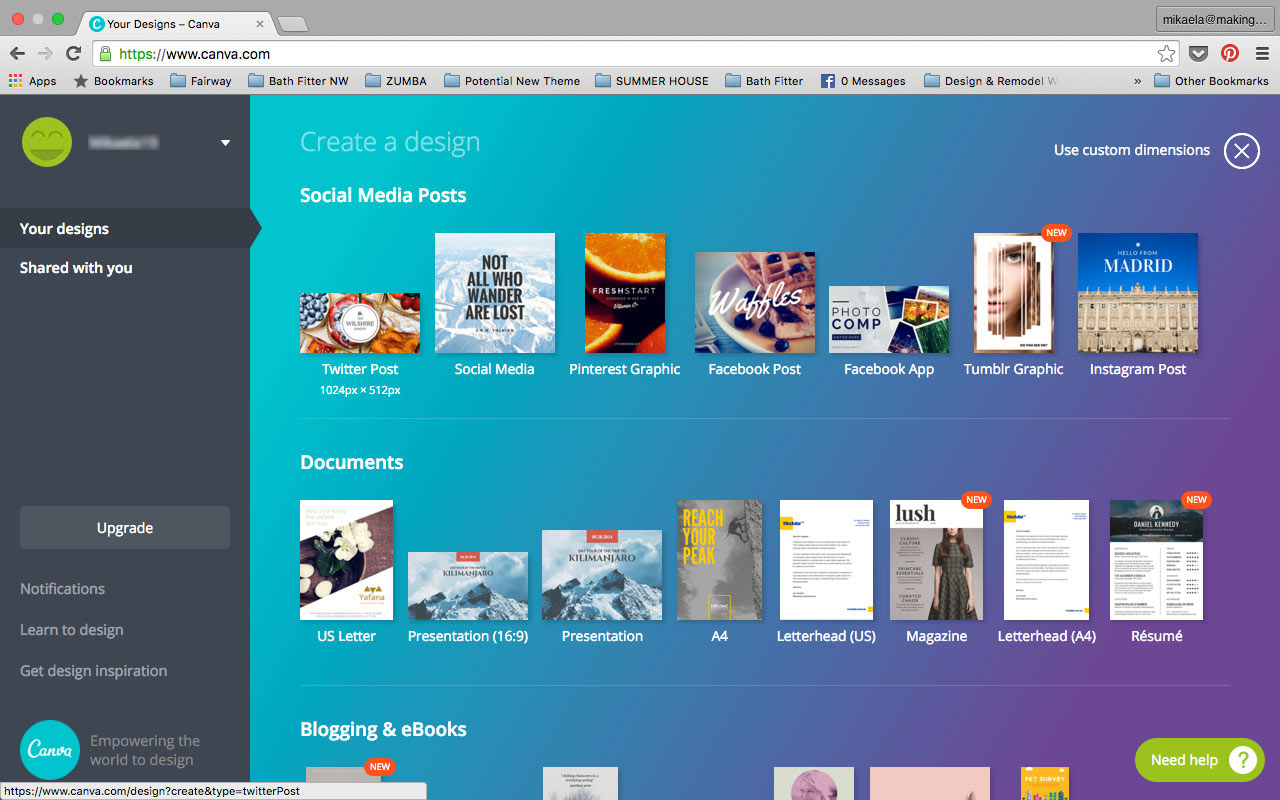Image resolution: width=1280 pixels, height=800 pixels.
Task: Click Use custom dimensions
Action: (x=1132, y=150)
